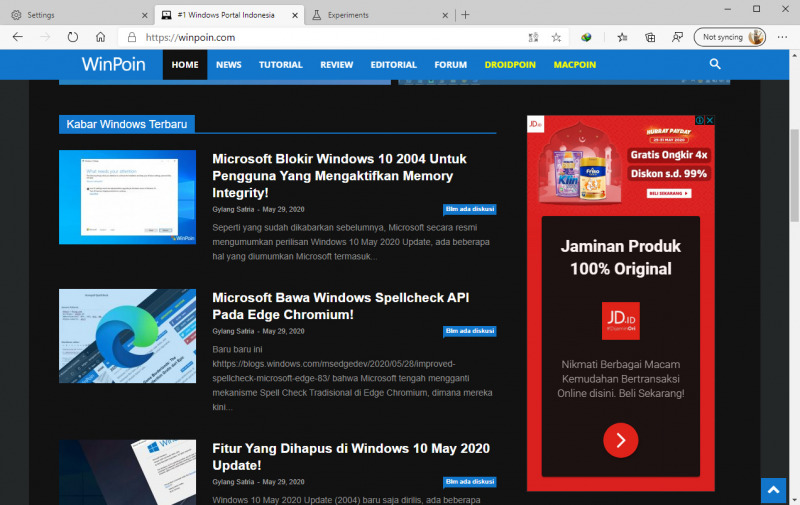The image size is (800, 505).
Task: Click Blm ada diskusi on Memory Integrity article
Action: tap(470, 209)
